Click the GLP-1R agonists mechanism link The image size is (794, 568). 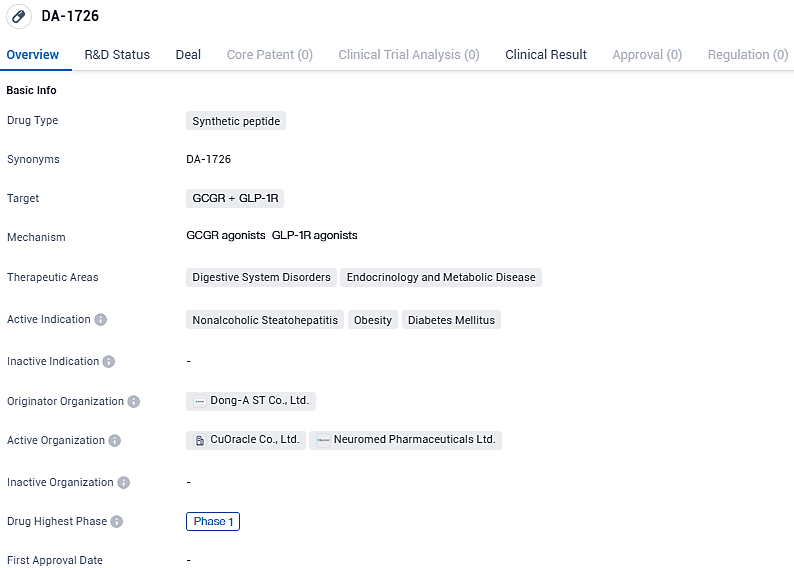pyautogui.click(x=314, y=236)
